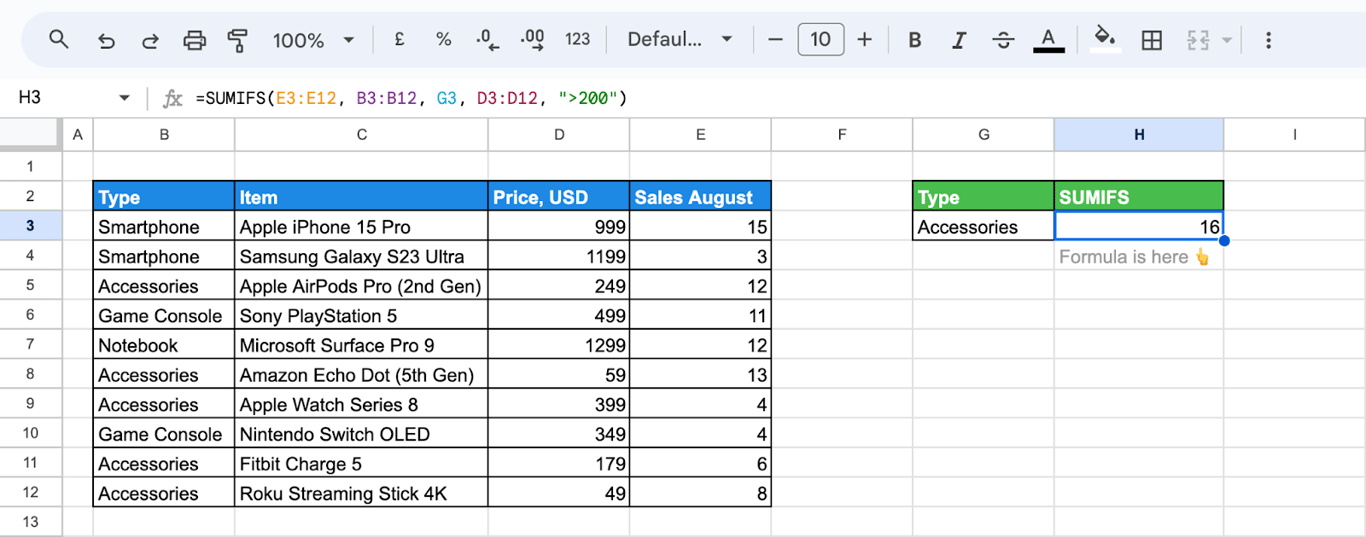Select the Accessories criteria cell in G3
Image resolution: width=1366 pixels, height=537 pixels.
tap(984, 227)
